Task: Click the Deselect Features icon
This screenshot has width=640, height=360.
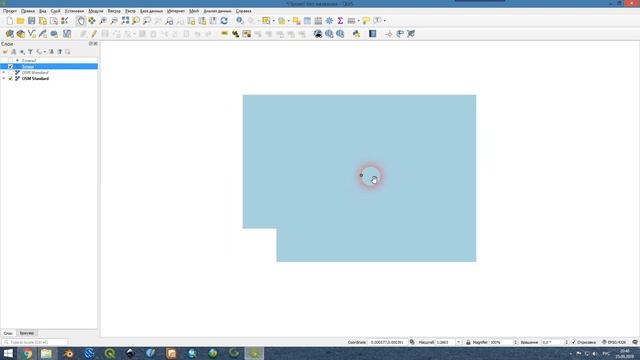Action: click(x=296, y=20)
